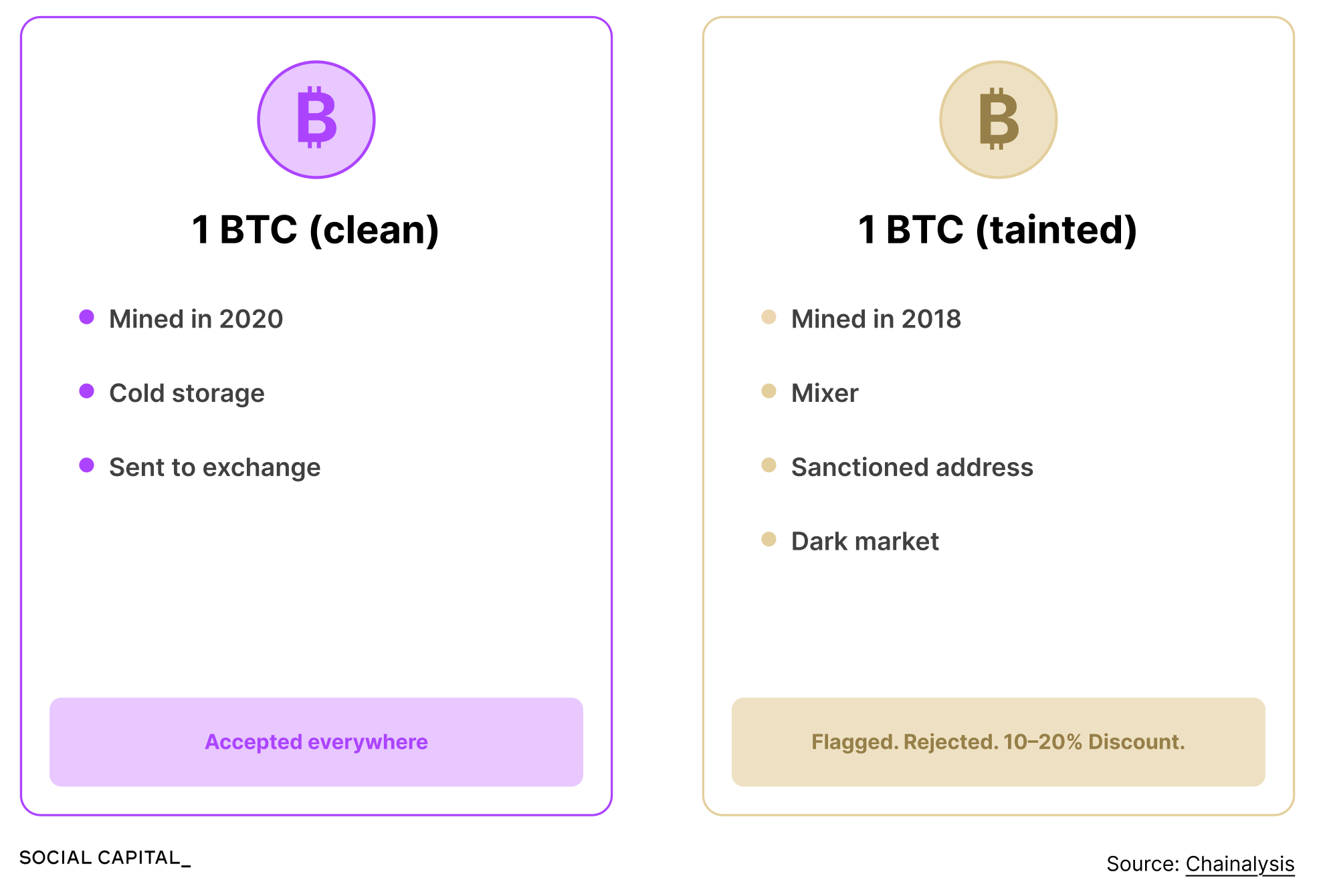The height and width of the screenshot is (896, 1319).
Task: Open the Chainalysis source link
Action: coord(1240,864)
